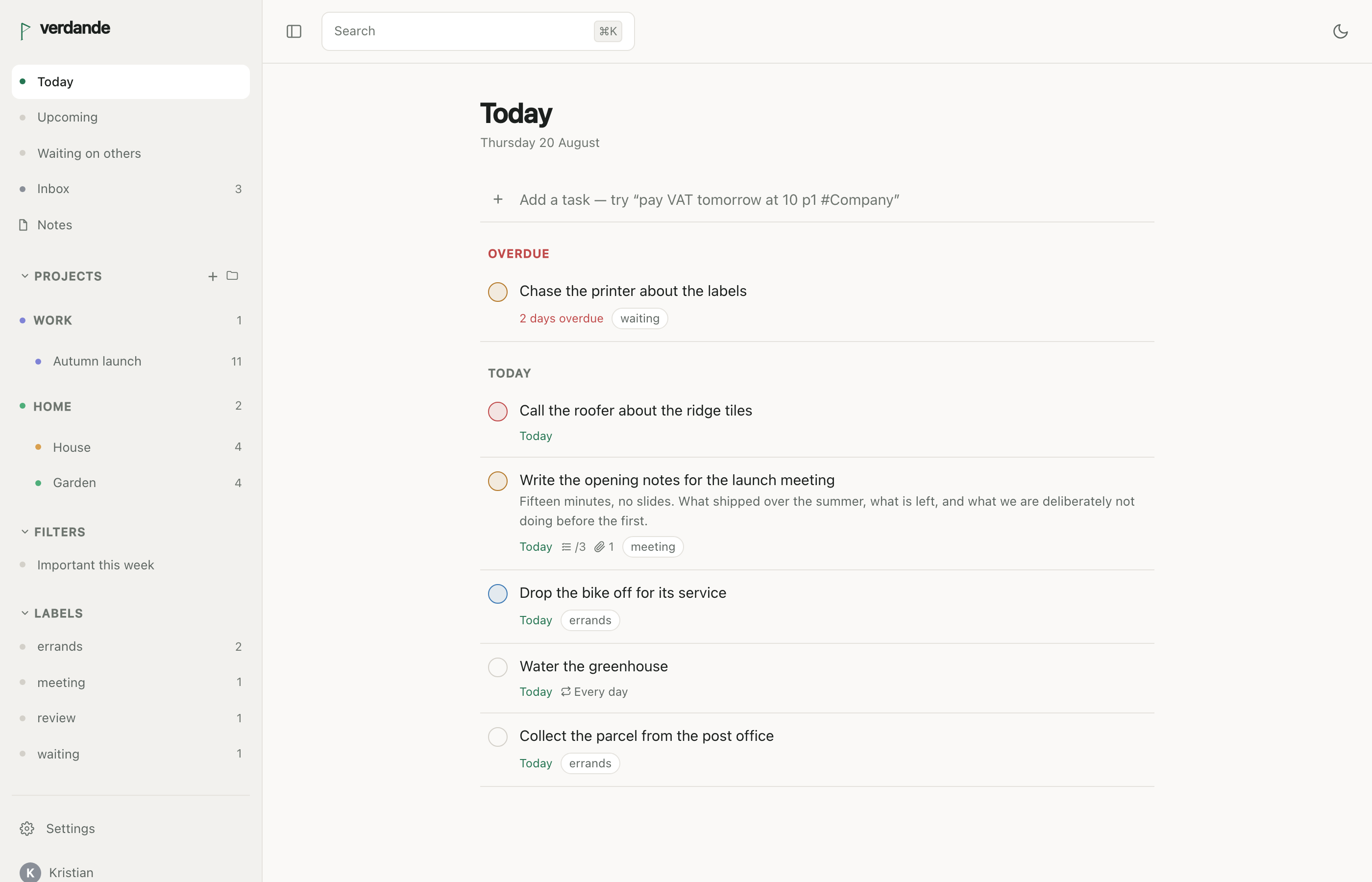Click the ⌘K shortcut badge
Image resolution: width=1372 pixels, height=882 pixels.
608,31
